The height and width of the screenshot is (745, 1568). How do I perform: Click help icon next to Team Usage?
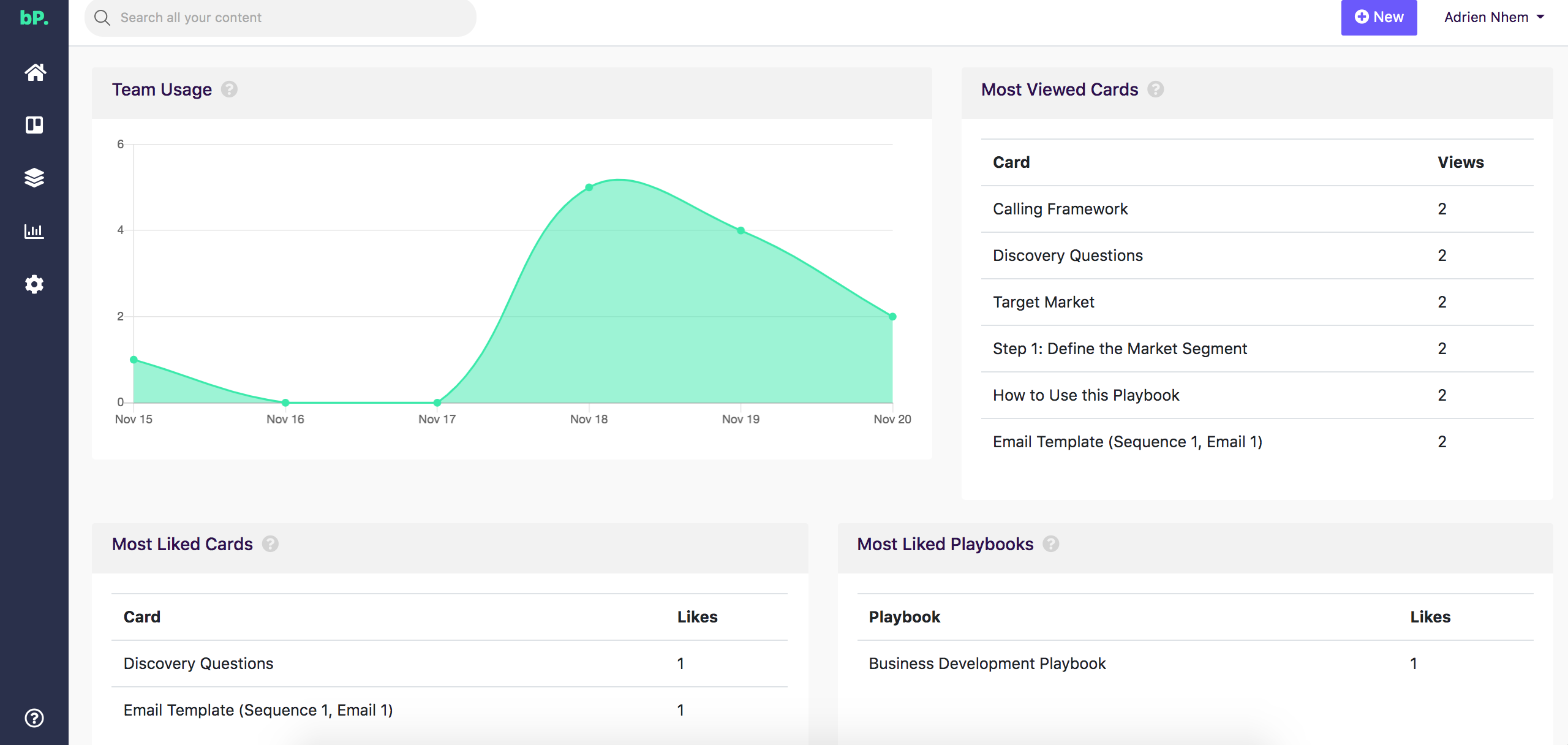click(x=229, y=89)
